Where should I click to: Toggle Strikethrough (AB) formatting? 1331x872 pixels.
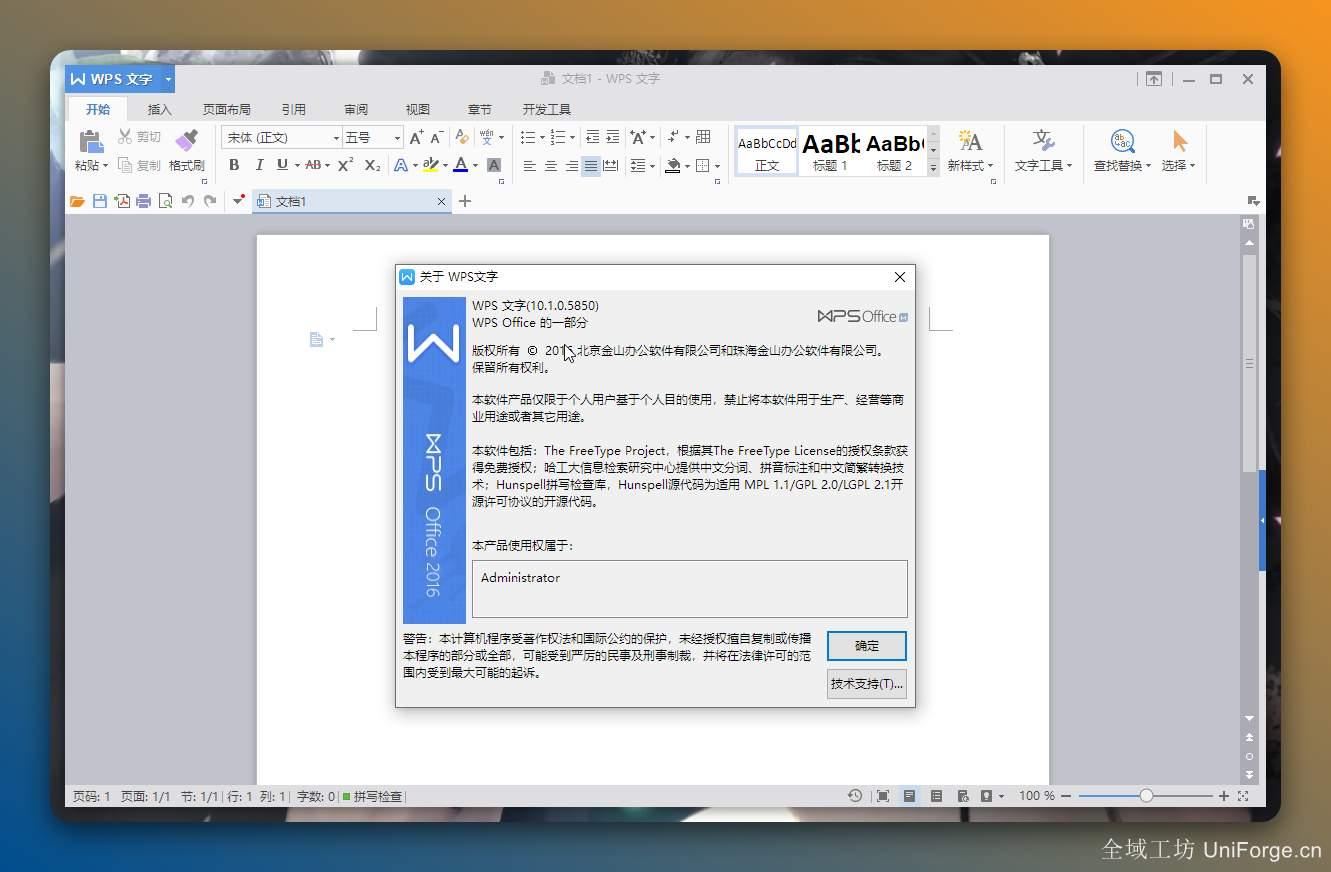313,165
